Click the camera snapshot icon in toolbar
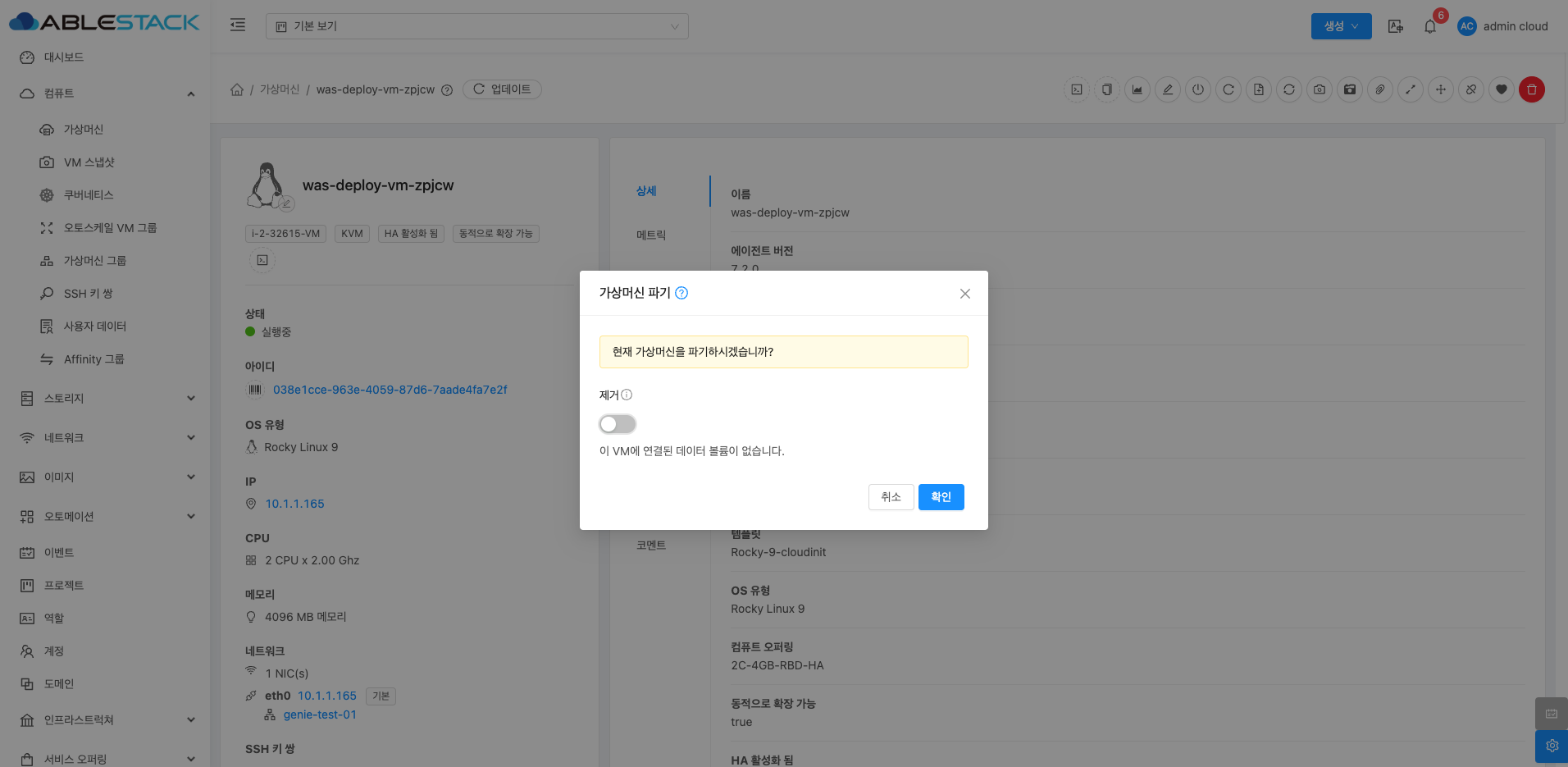Image resolution: width=1568 pixels, height=767 pixels. [x=1319, y=89]
